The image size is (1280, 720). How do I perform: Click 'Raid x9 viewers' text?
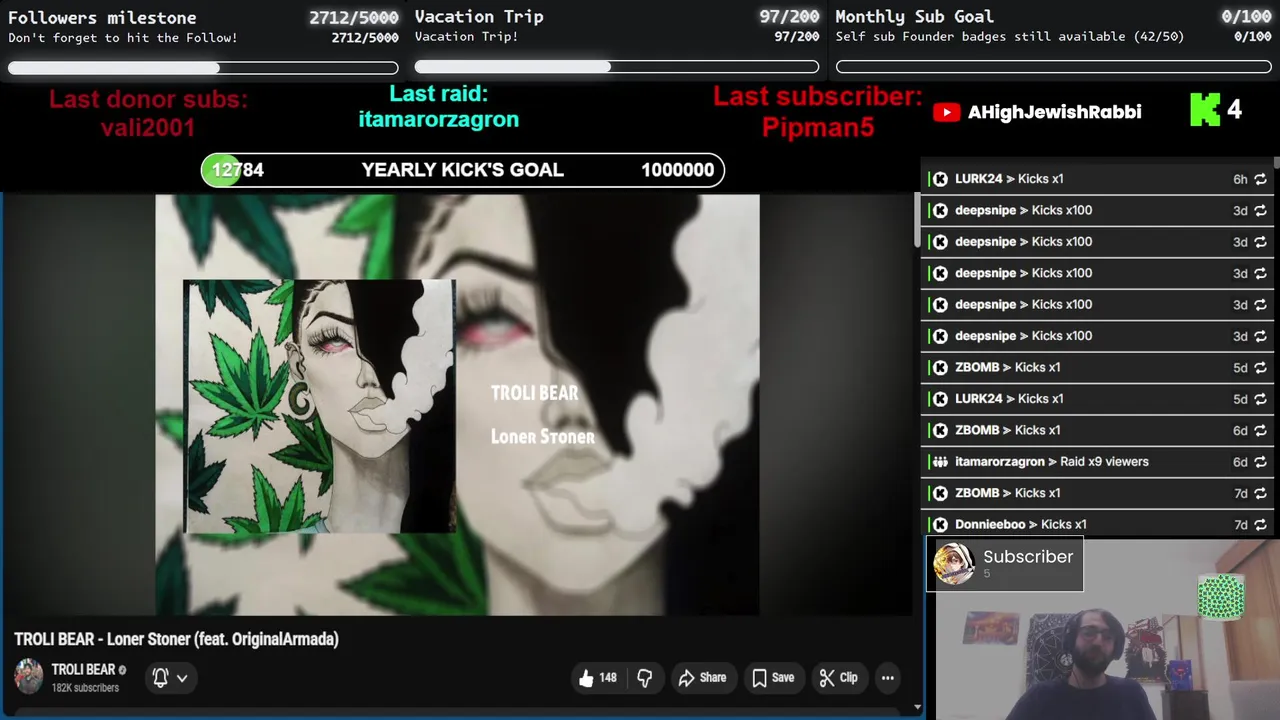[x=1104, y=462]
